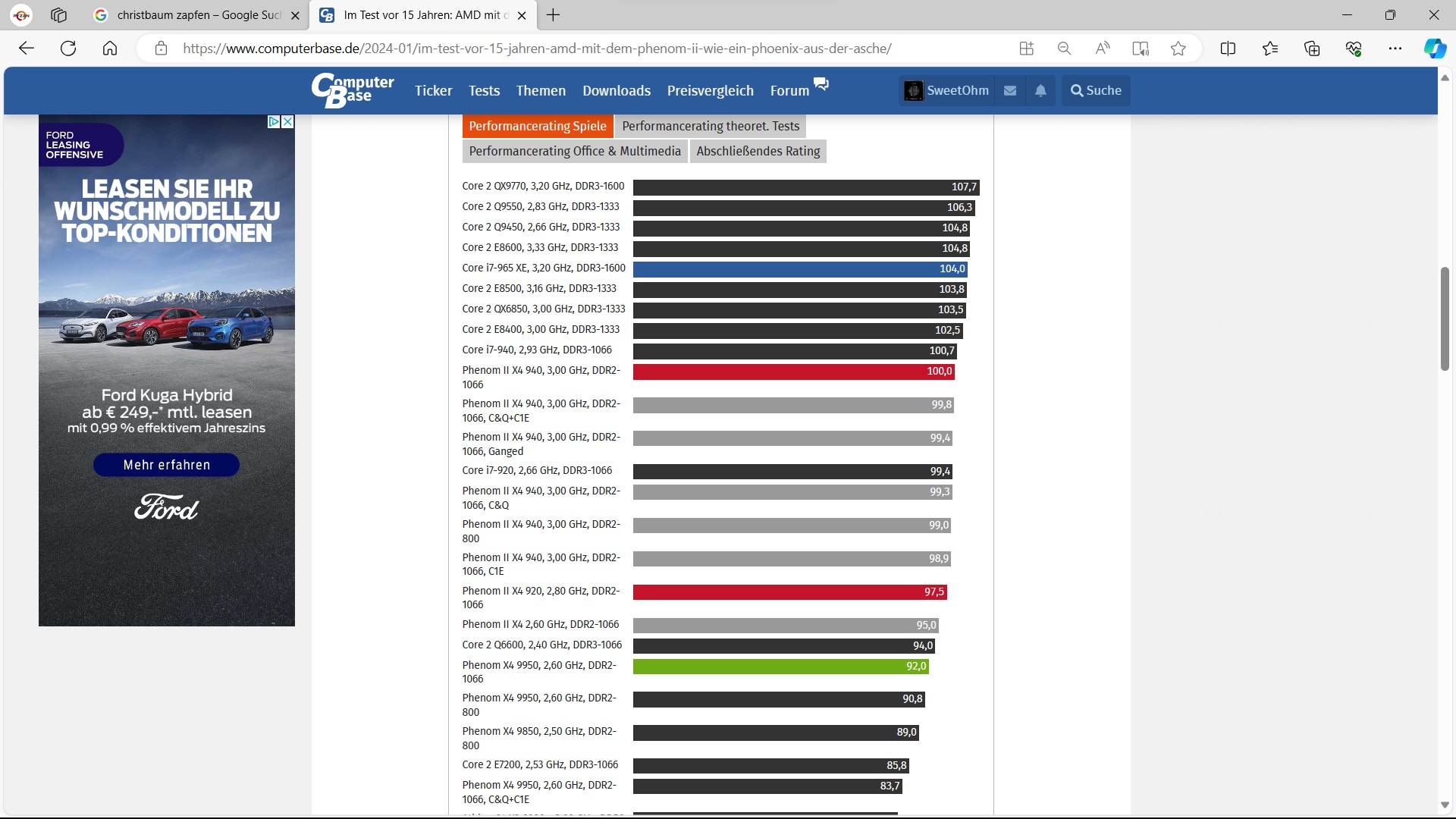
Task: Open a new browser tab
Action: 554,15
